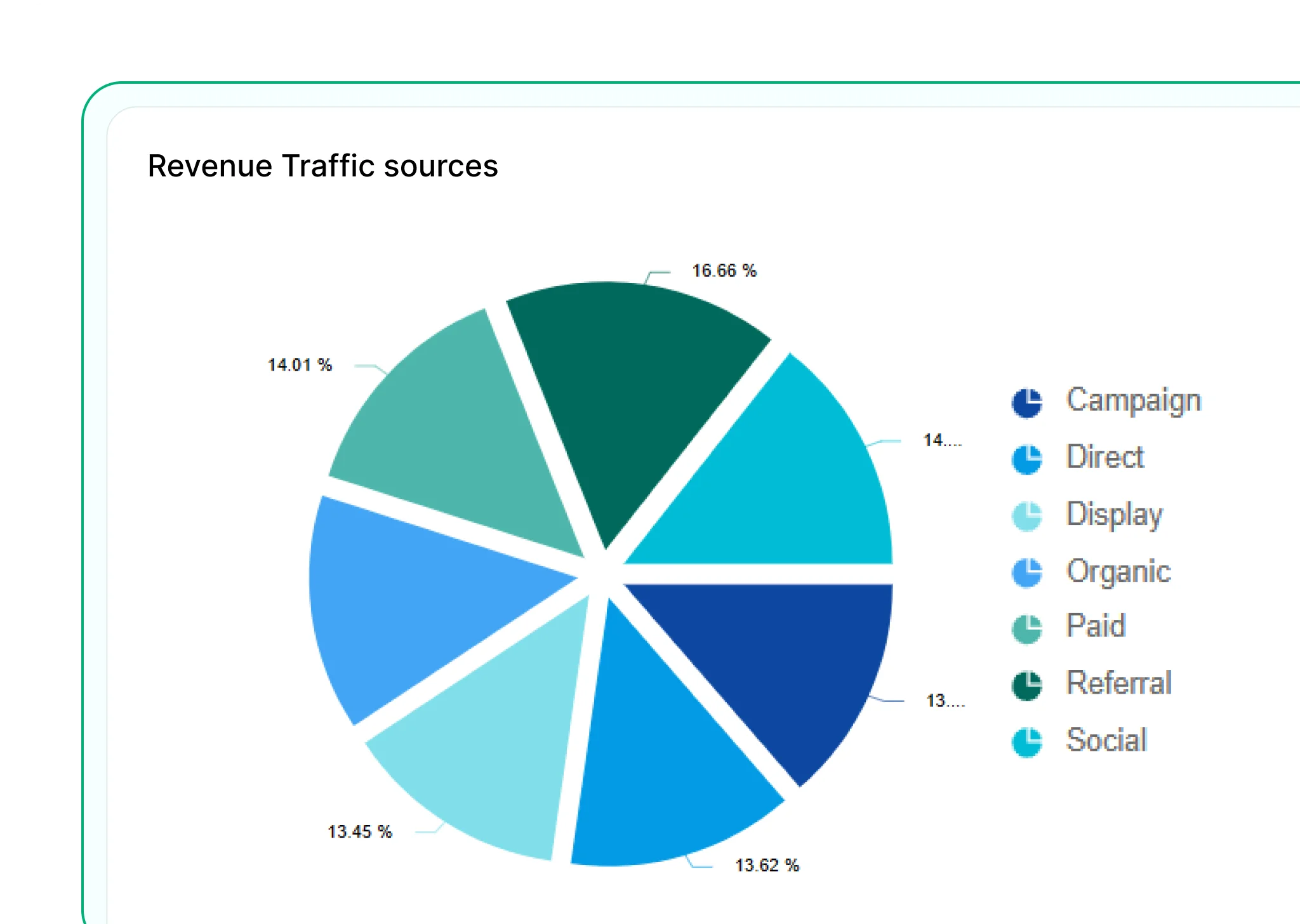Select the Revenue Traffic sources title

[x=322, y=166]
